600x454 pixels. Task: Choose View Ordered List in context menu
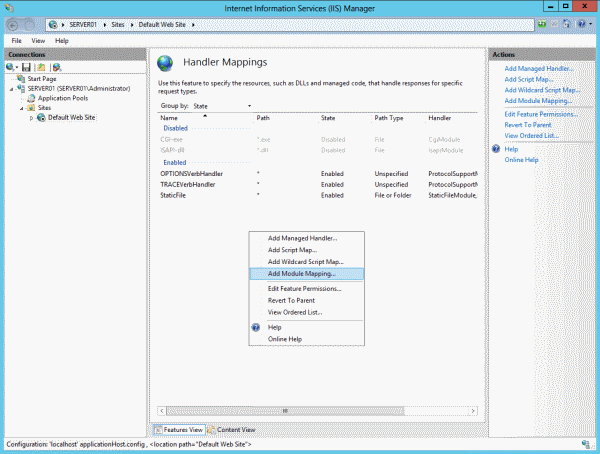tap(307, 312)
